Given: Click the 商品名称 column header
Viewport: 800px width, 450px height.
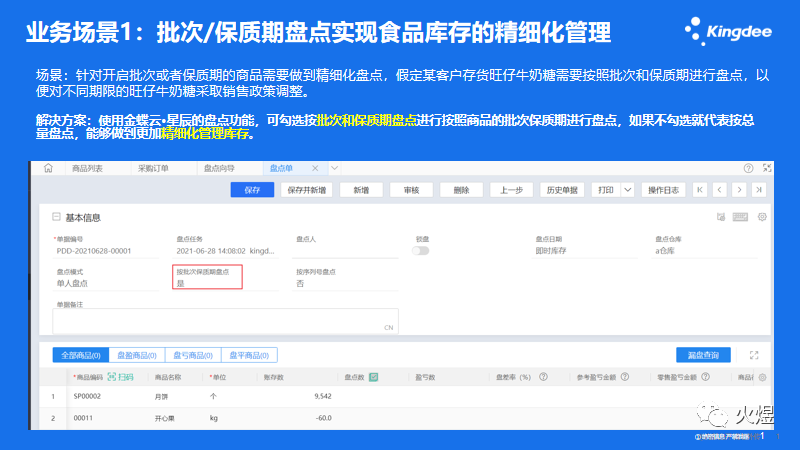Looking at the screenshot, I should point(168,378).
